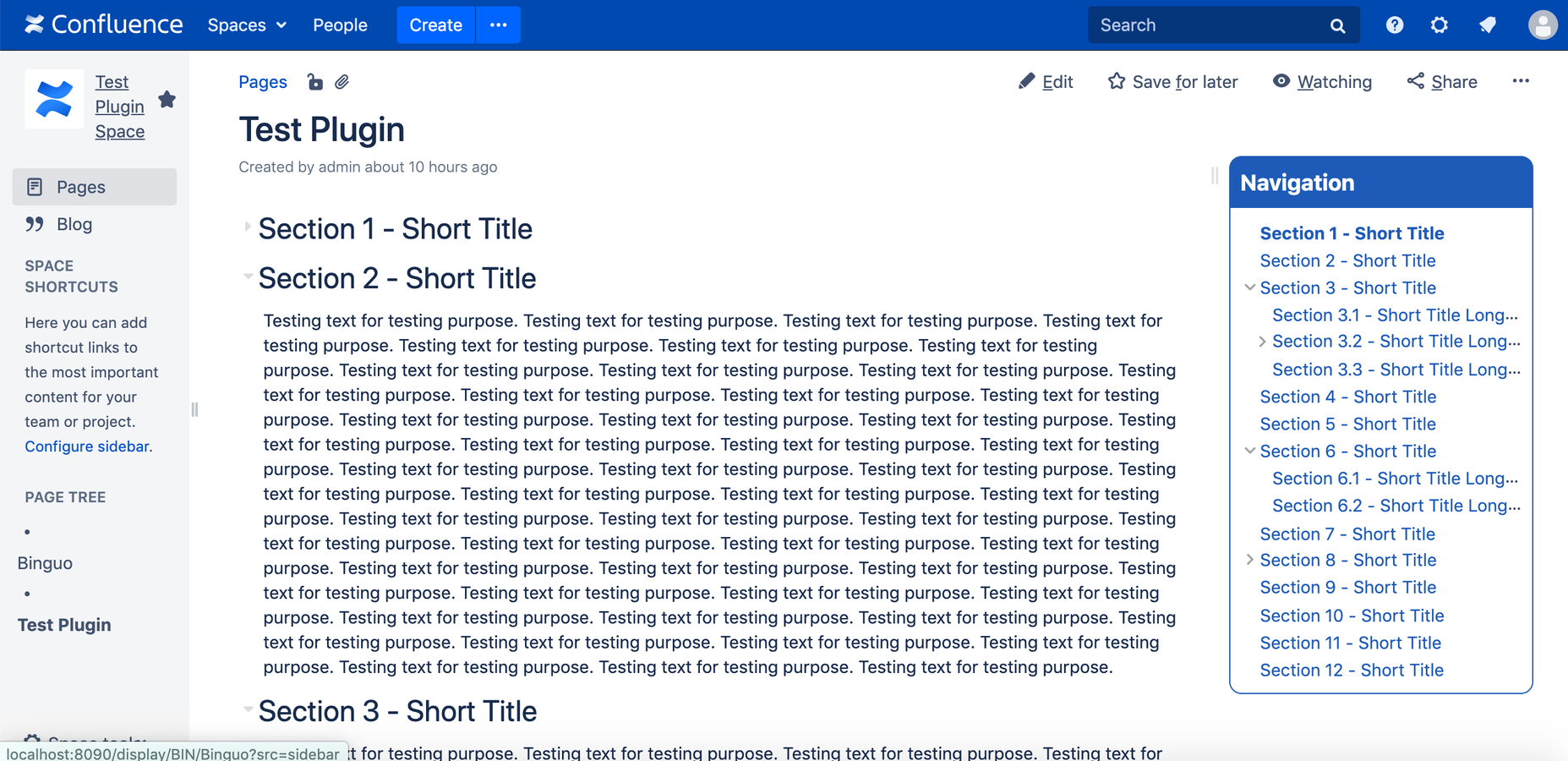Viewport: 1568px width, 761px height.
Task: Open the Create more options ellipsis
Action: [x=499, y=25]
